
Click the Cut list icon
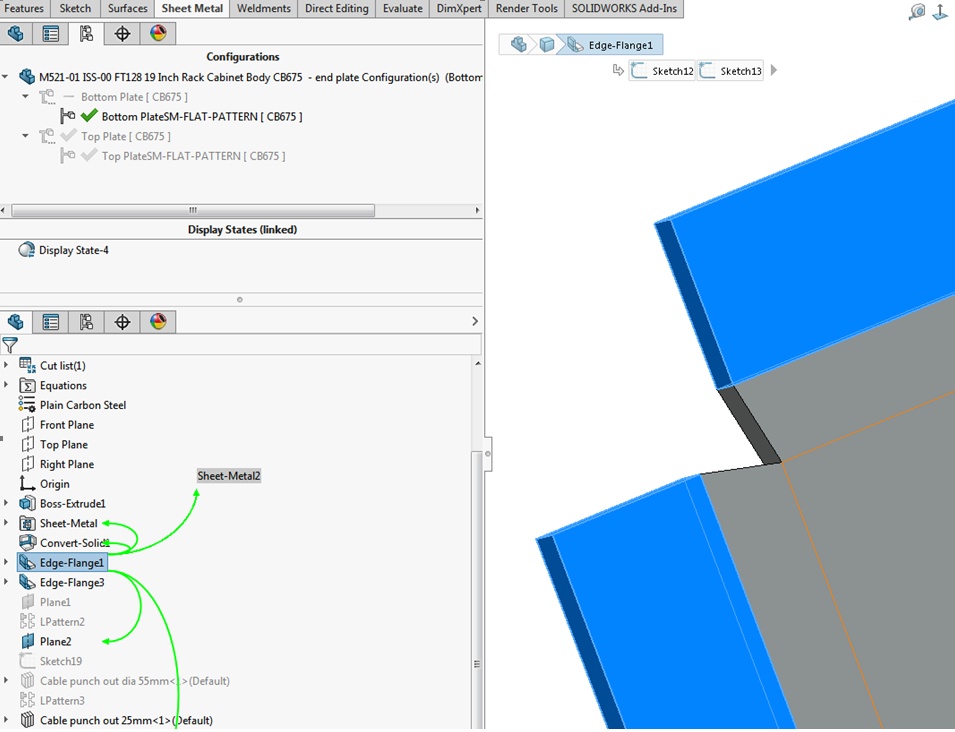tap(27, 365)
